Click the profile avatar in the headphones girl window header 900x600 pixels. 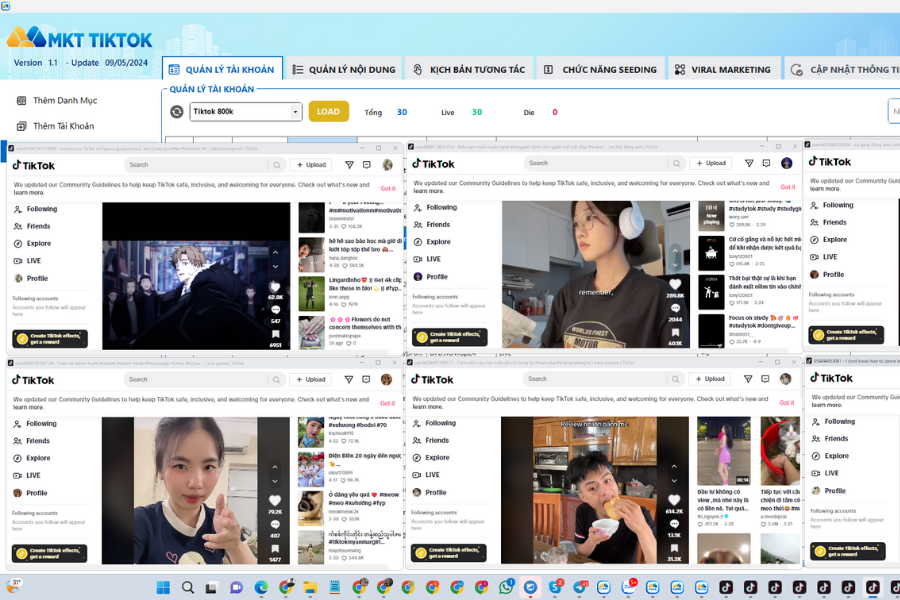click(786, 163)
